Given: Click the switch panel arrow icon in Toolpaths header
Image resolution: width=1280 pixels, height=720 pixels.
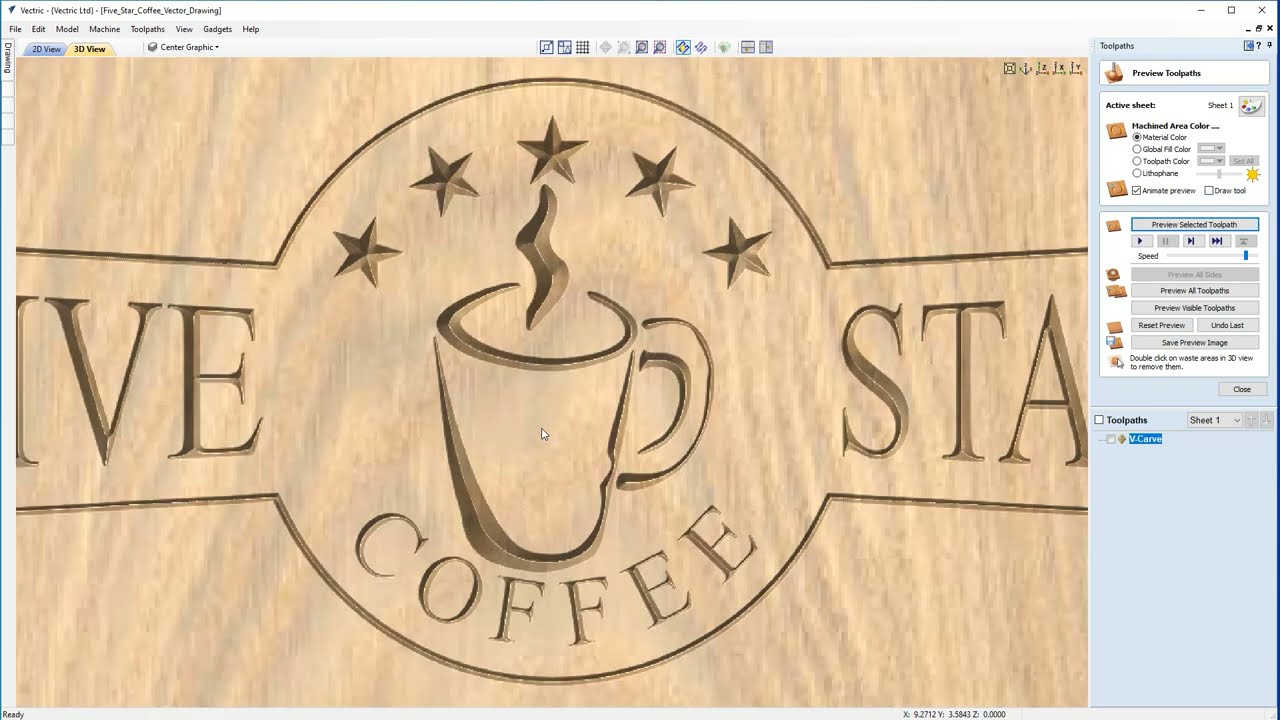Looking at the screenshot, I should tap(1249, 46).
